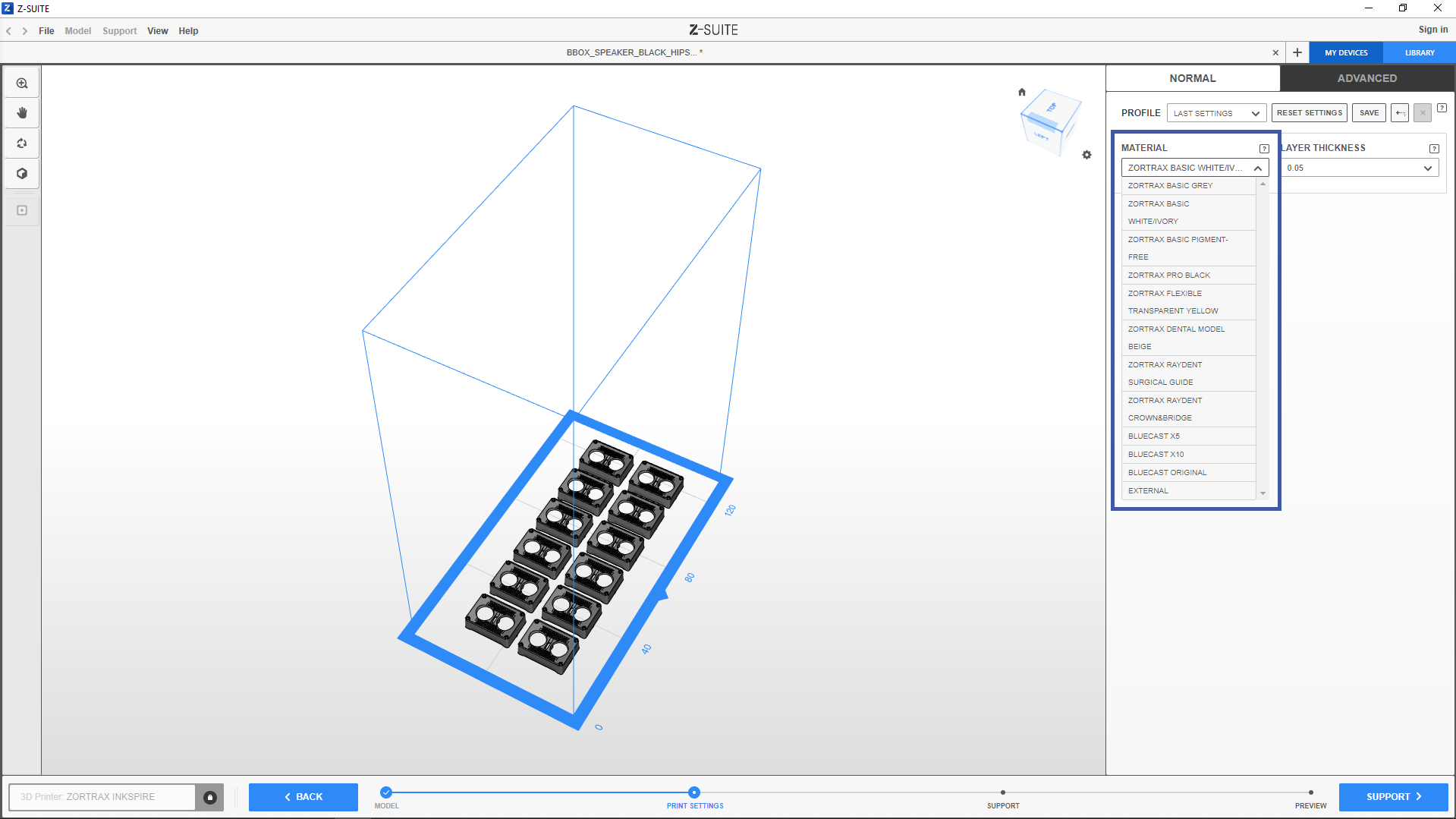Open the Layer Thickness dropdown

click(x=1360, y=169)
